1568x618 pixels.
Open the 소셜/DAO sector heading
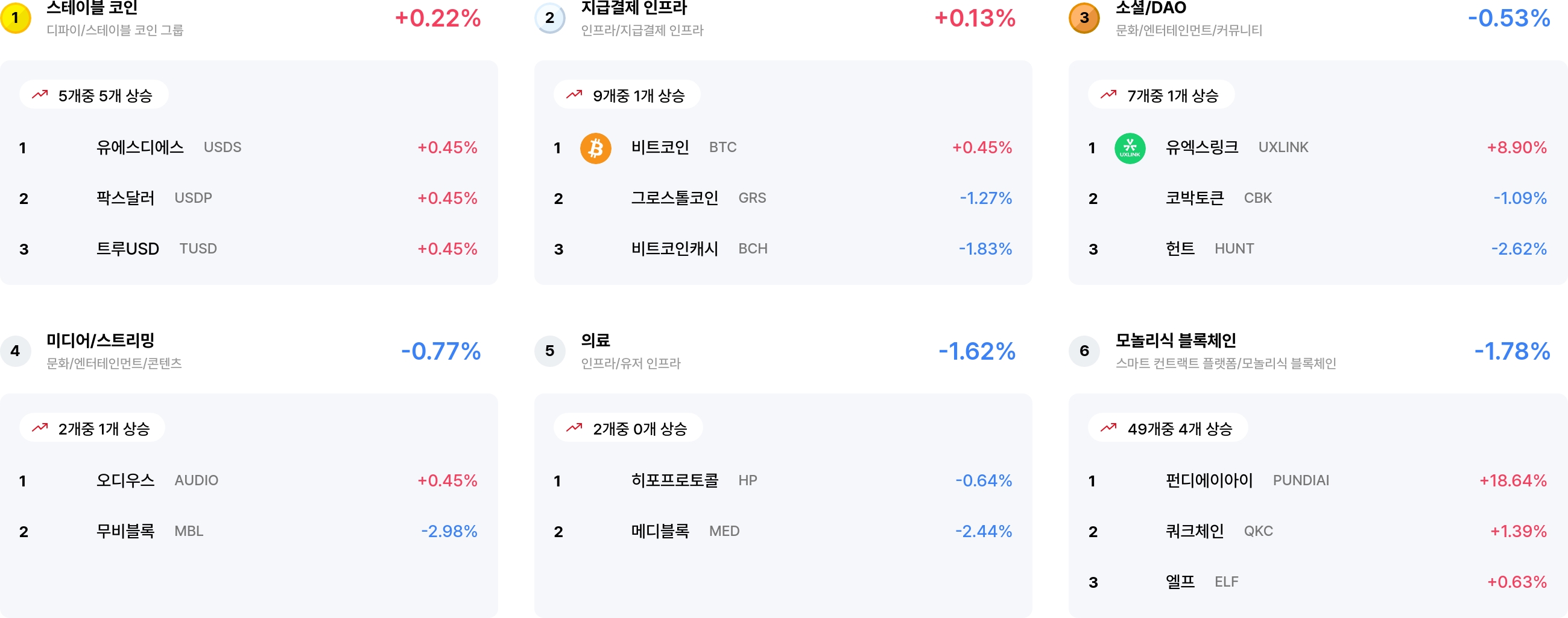[1151, 8]
